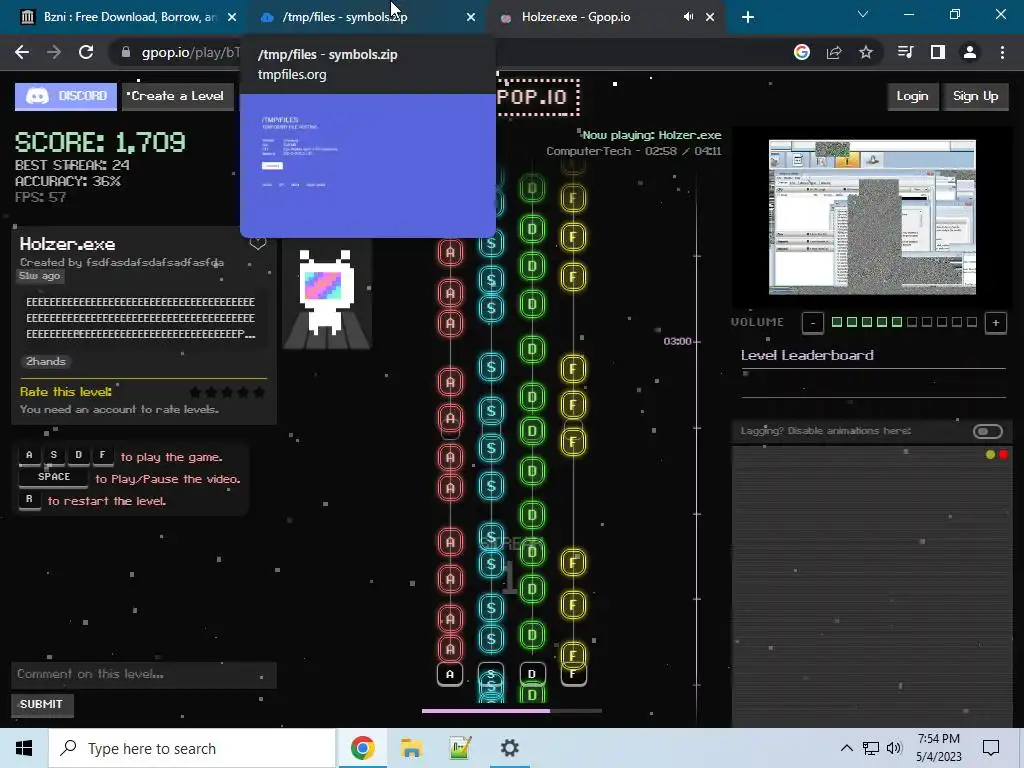Increase volume with the plus button
The width and height of the screenshot is (1024, 768).
(x=995, y=323)
